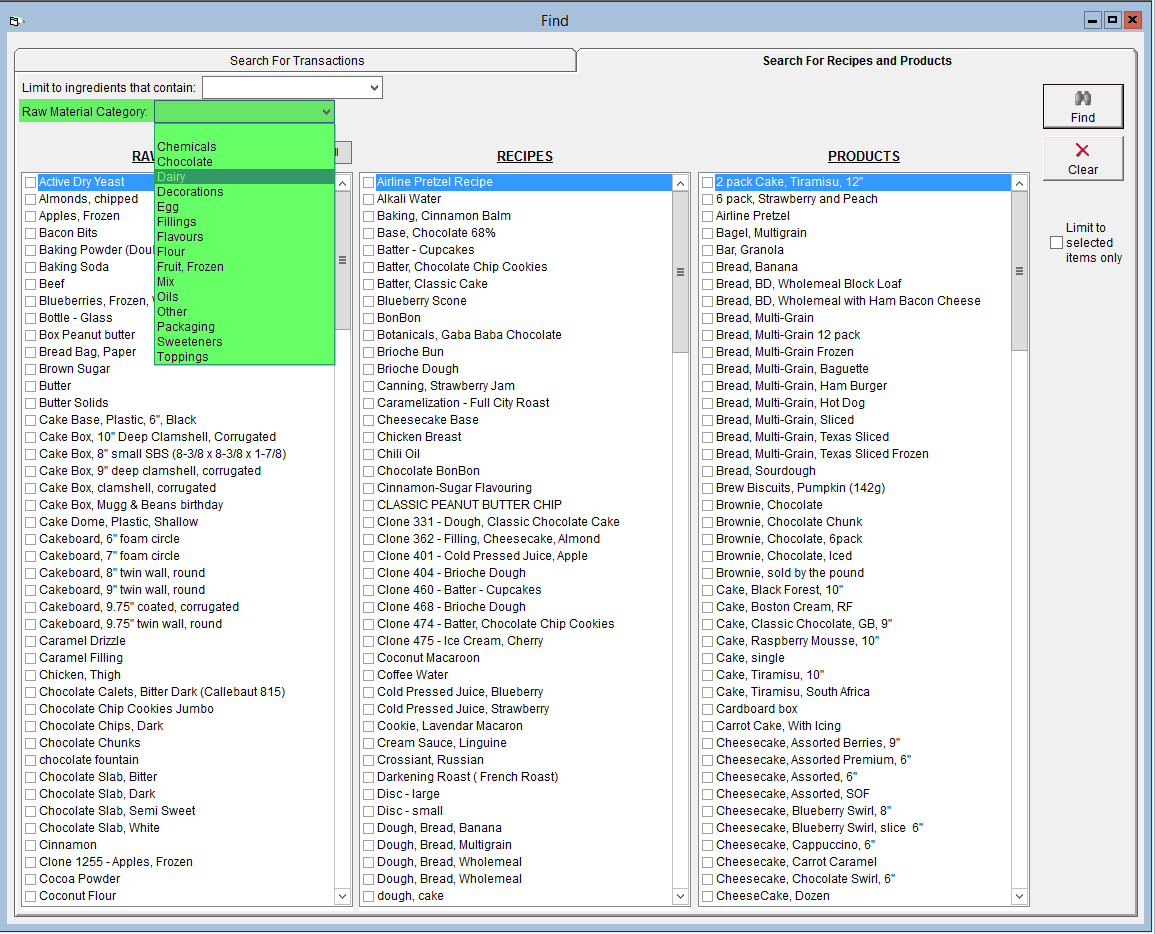Viewport: 1155px width, 934px height.
Task: Select Cocoa Powder in raw materials list
Action: (x=79, y=879)
